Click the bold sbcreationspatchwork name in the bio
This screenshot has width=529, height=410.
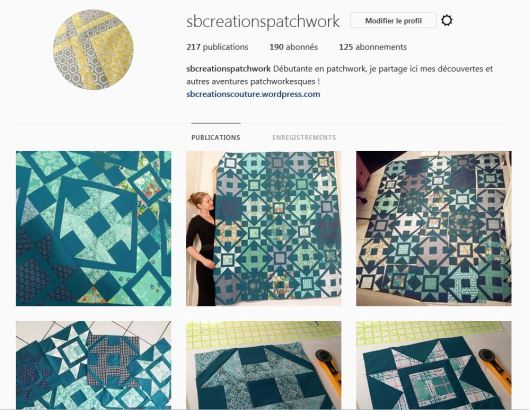point(228,69)
